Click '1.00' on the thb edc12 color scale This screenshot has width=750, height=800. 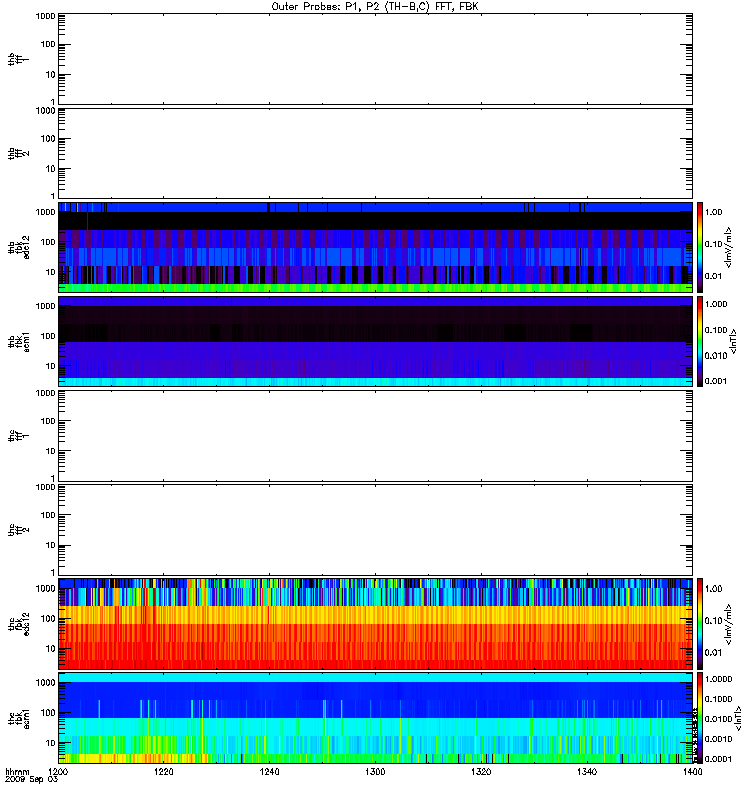[714, 212]
